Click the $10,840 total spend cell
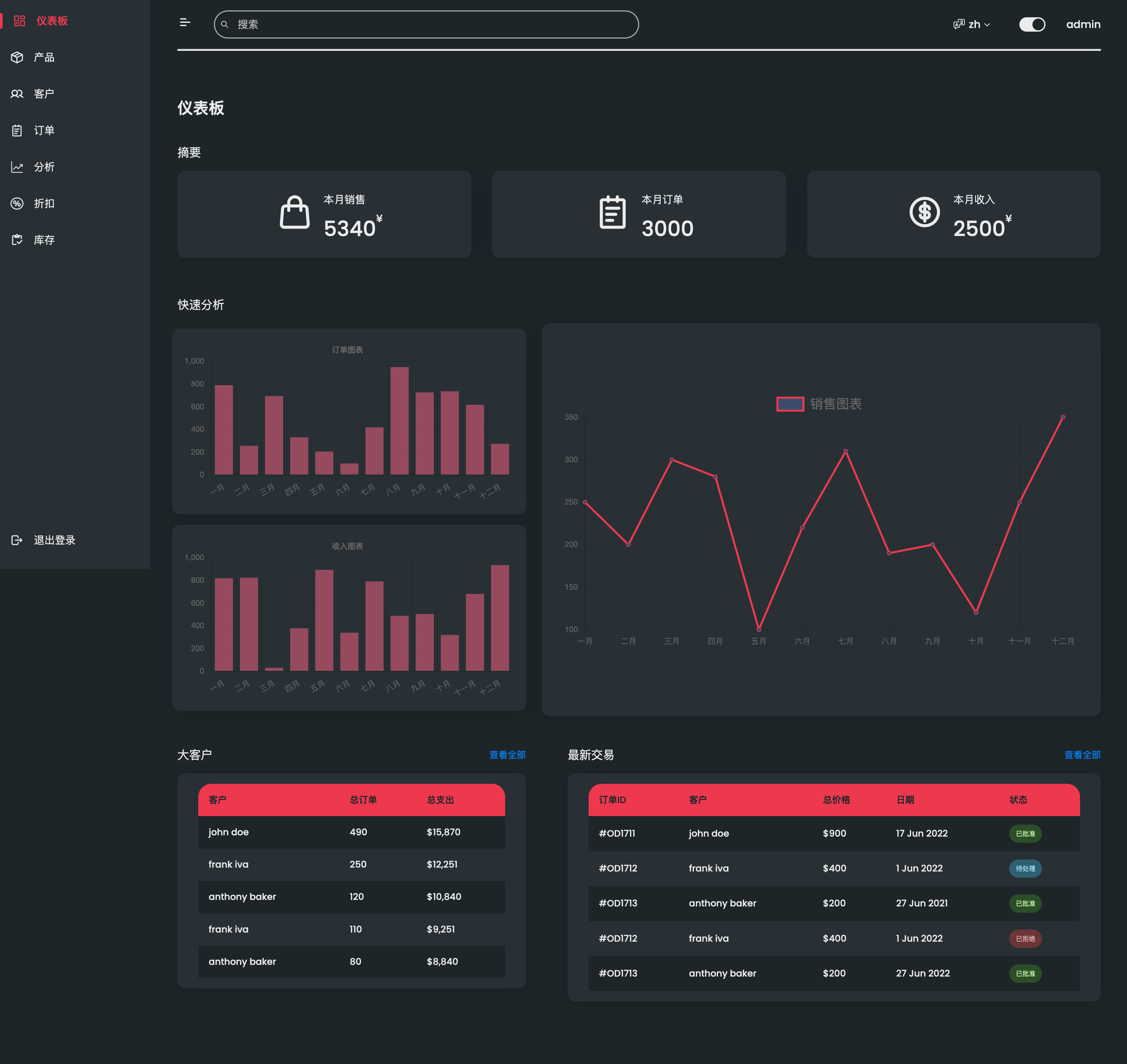This screenshot has width=1127, height=1064. pyautogui.click(x=443, y=897)
